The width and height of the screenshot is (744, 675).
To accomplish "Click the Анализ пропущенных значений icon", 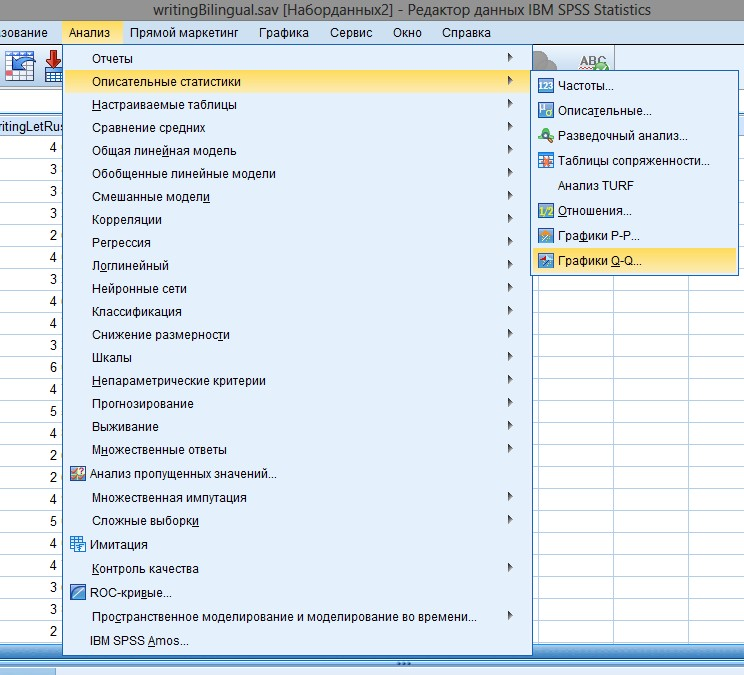I will (x=78, y=473).
